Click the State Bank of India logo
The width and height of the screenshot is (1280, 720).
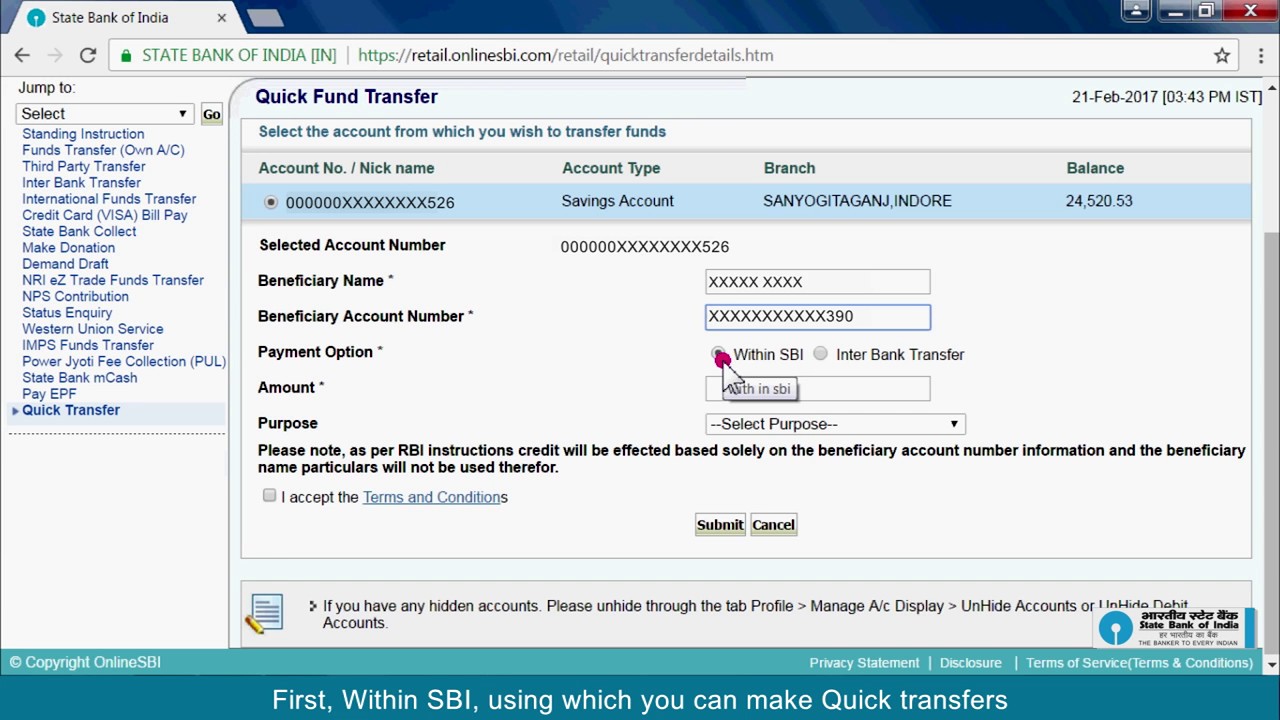click(1172, 628)
